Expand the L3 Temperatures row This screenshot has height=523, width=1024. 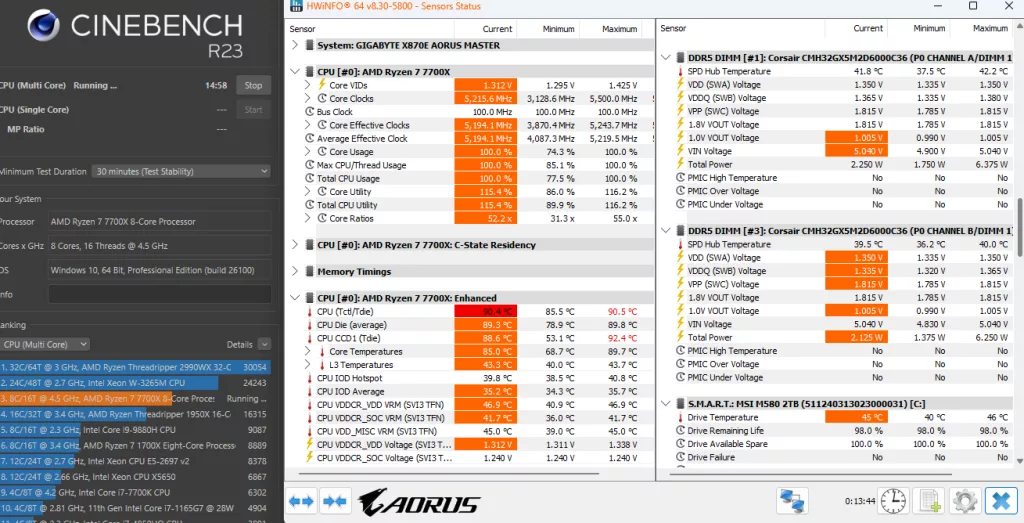[x=308, y=364]
